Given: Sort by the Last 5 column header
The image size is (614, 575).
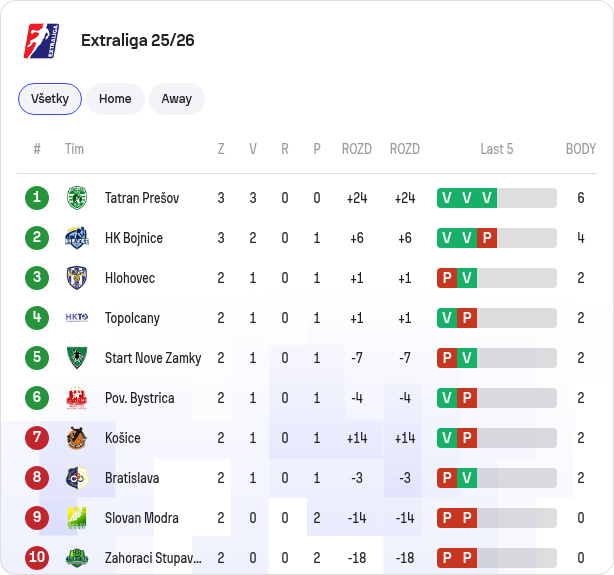Looking at the screenshot, I should [x=497, y=149].
